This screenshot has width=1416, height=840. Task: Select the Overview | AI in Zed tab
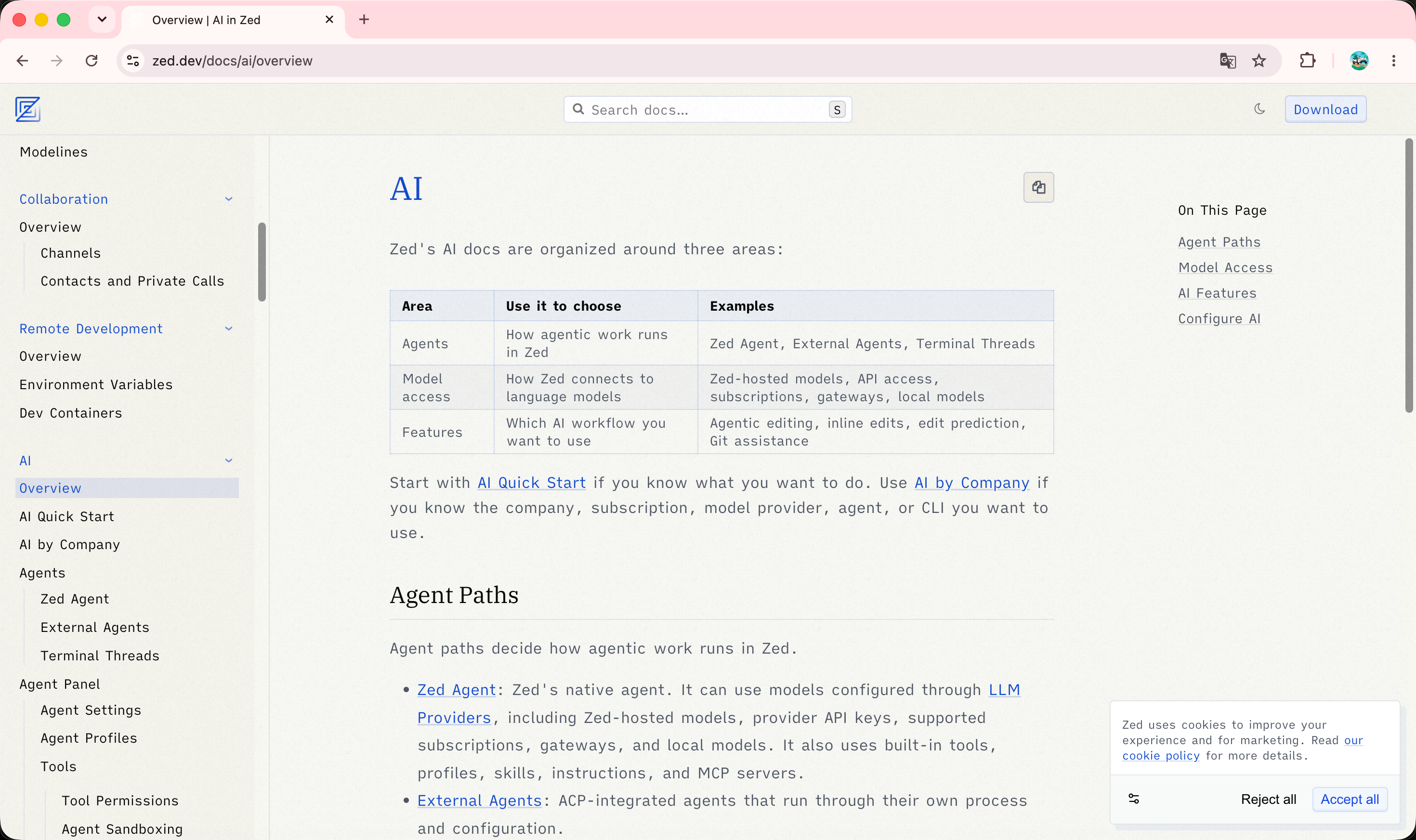tap(233, 20)
